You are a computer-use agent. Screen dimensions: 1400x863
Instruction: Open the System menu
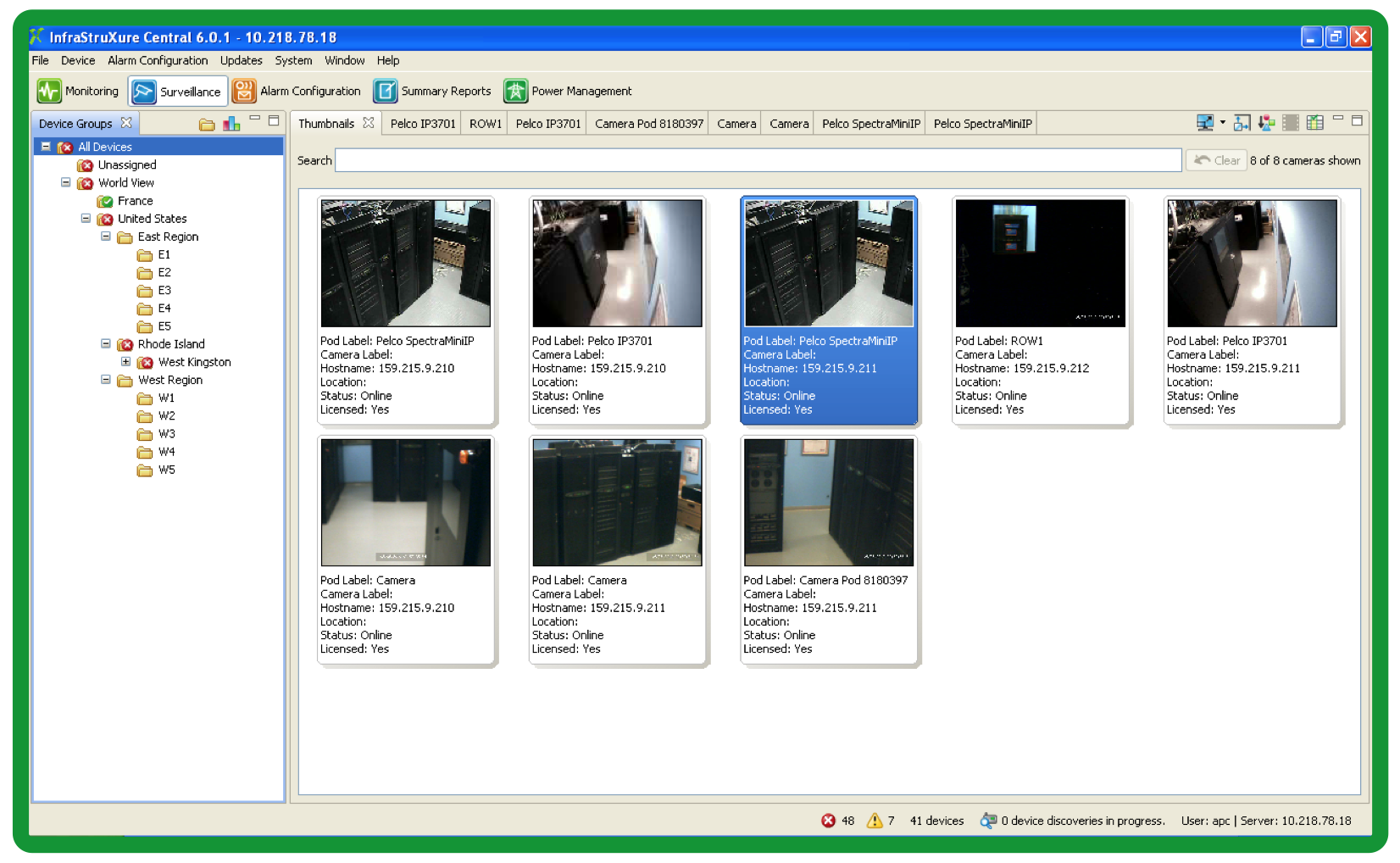293,60
